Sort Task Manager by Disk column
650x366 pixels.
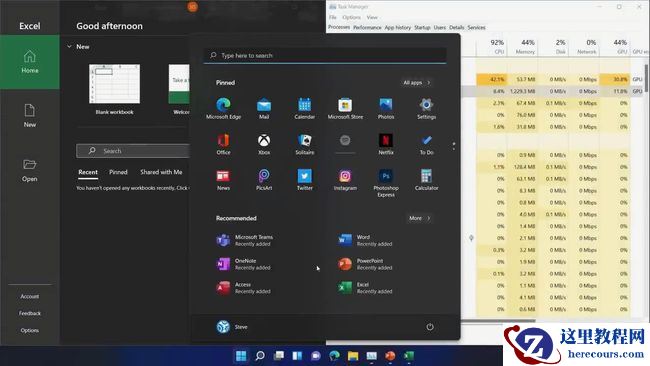pyautogui.click(x=553, y=46)
